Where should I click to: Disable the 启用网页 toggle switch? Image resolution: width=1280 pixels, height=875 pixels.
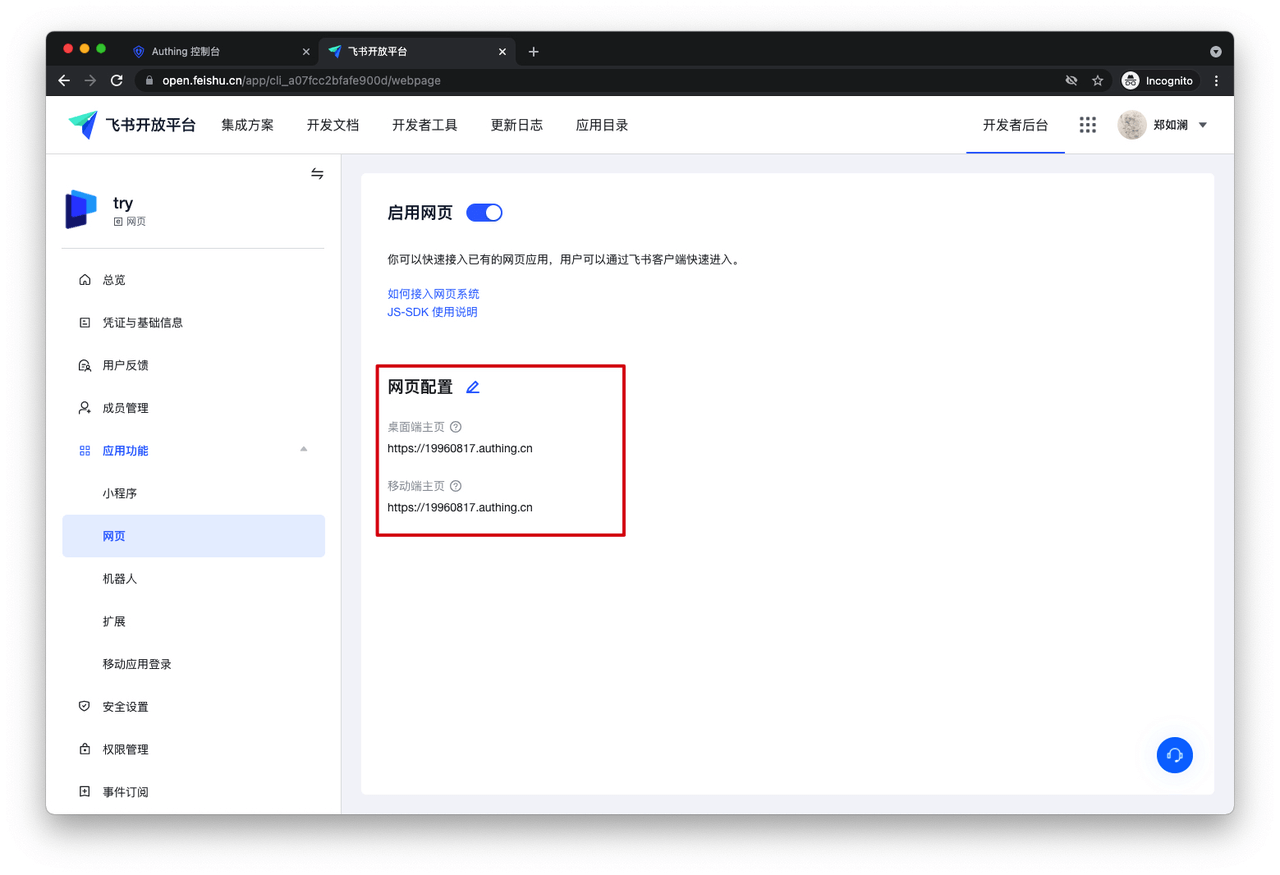tap(485, 213)
